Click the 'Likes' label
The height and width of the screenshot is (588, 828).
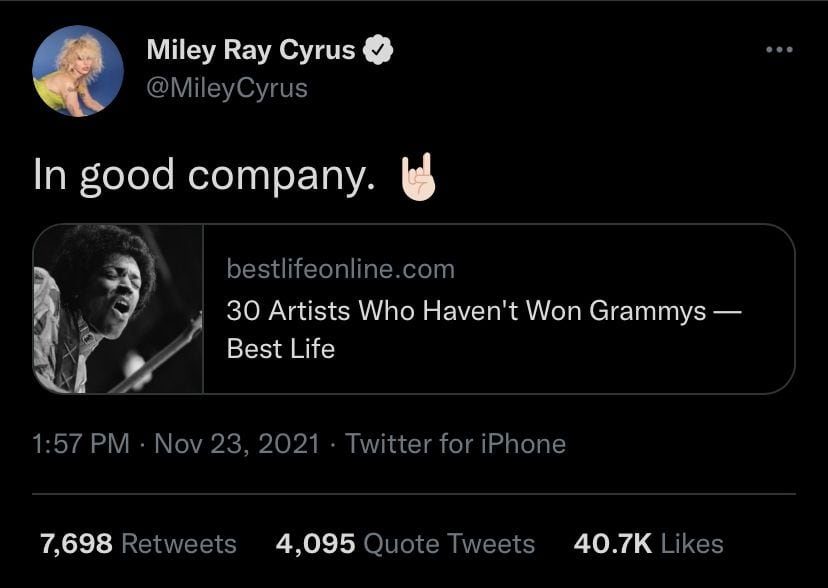click(692, 543)
